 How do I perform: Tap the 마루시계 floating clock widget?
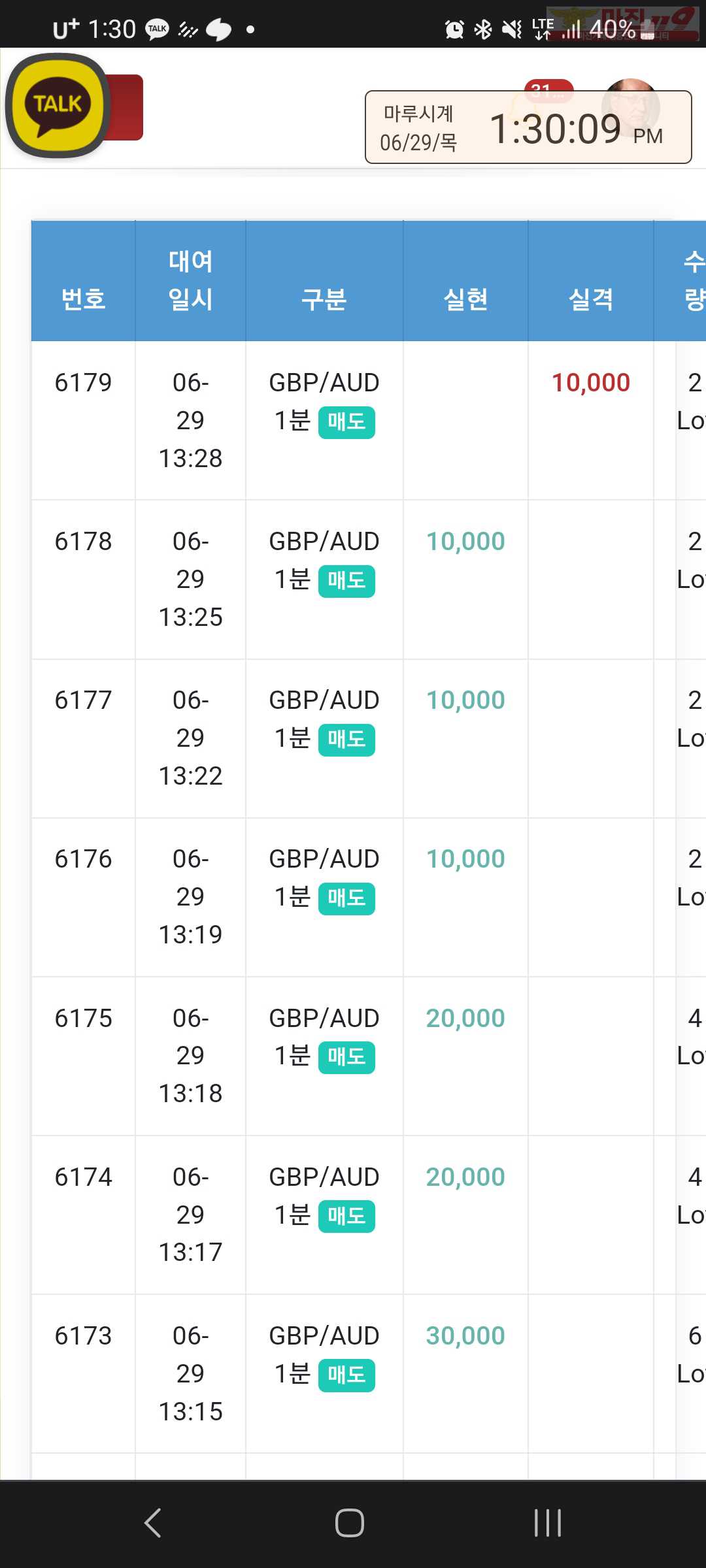click(x=528, y=127)
